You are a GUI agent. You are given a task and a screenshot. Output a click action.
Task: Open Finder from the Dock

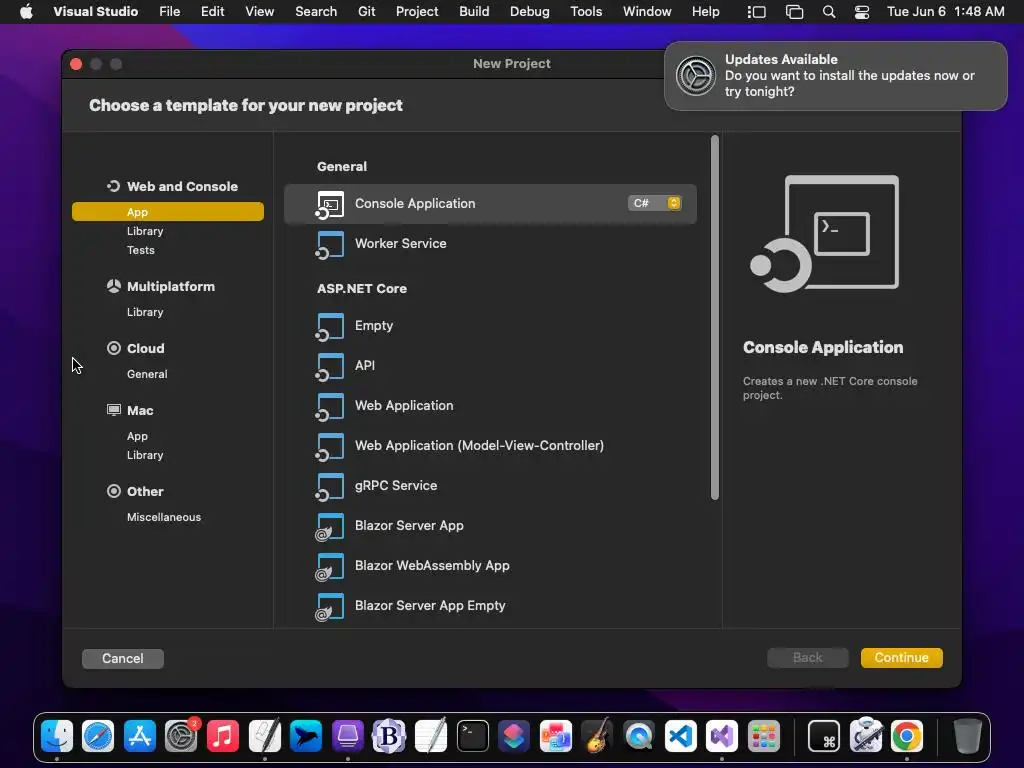(x=57, y=737)
